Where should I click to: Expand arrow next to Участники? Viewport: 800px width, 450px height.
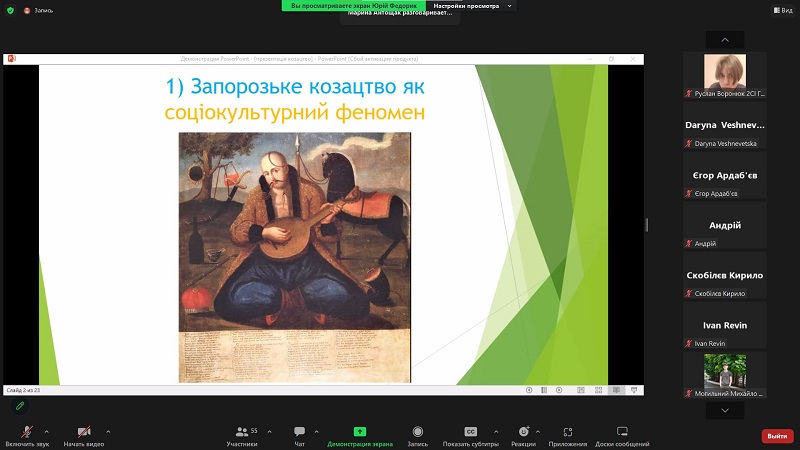pyautogui.click(x=269, y=432)
